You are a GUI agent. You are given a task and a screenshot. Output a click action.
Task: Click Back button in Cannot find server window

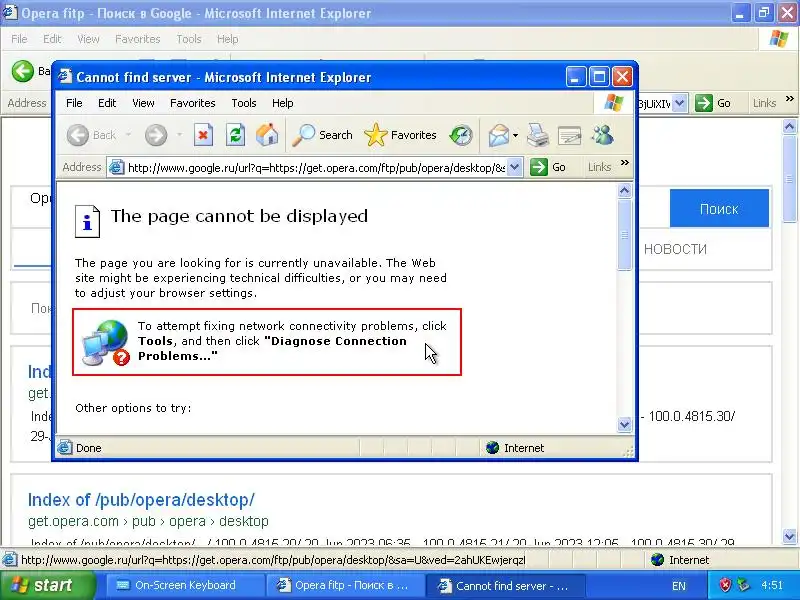[92, 135]
